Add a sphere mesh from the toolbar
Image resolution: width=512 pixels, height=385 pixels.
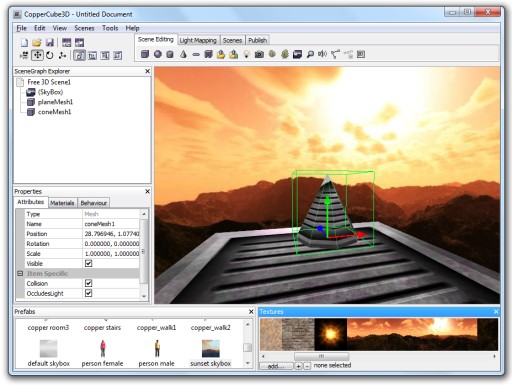tap(158, 54)
